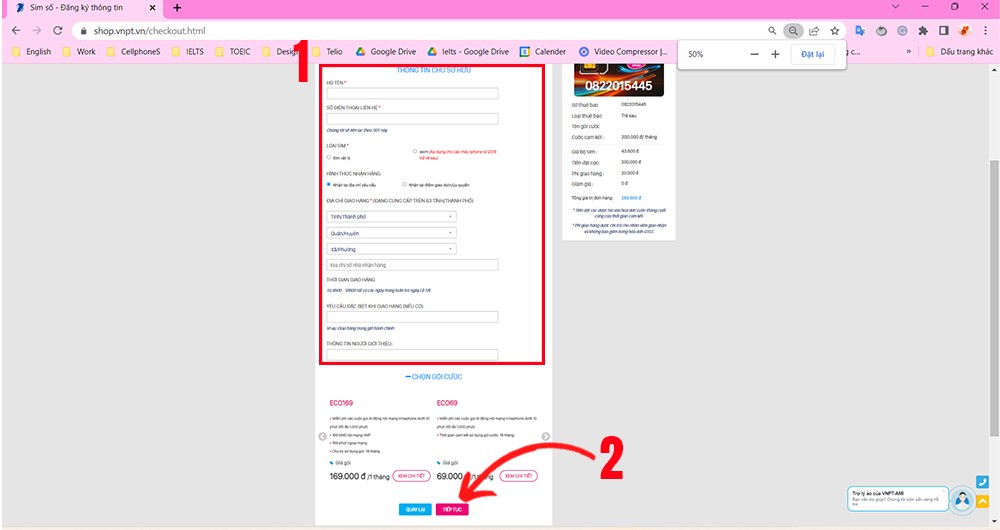Open a new browser tab
The image size is (1000, 530).
(x=177, y=8)
